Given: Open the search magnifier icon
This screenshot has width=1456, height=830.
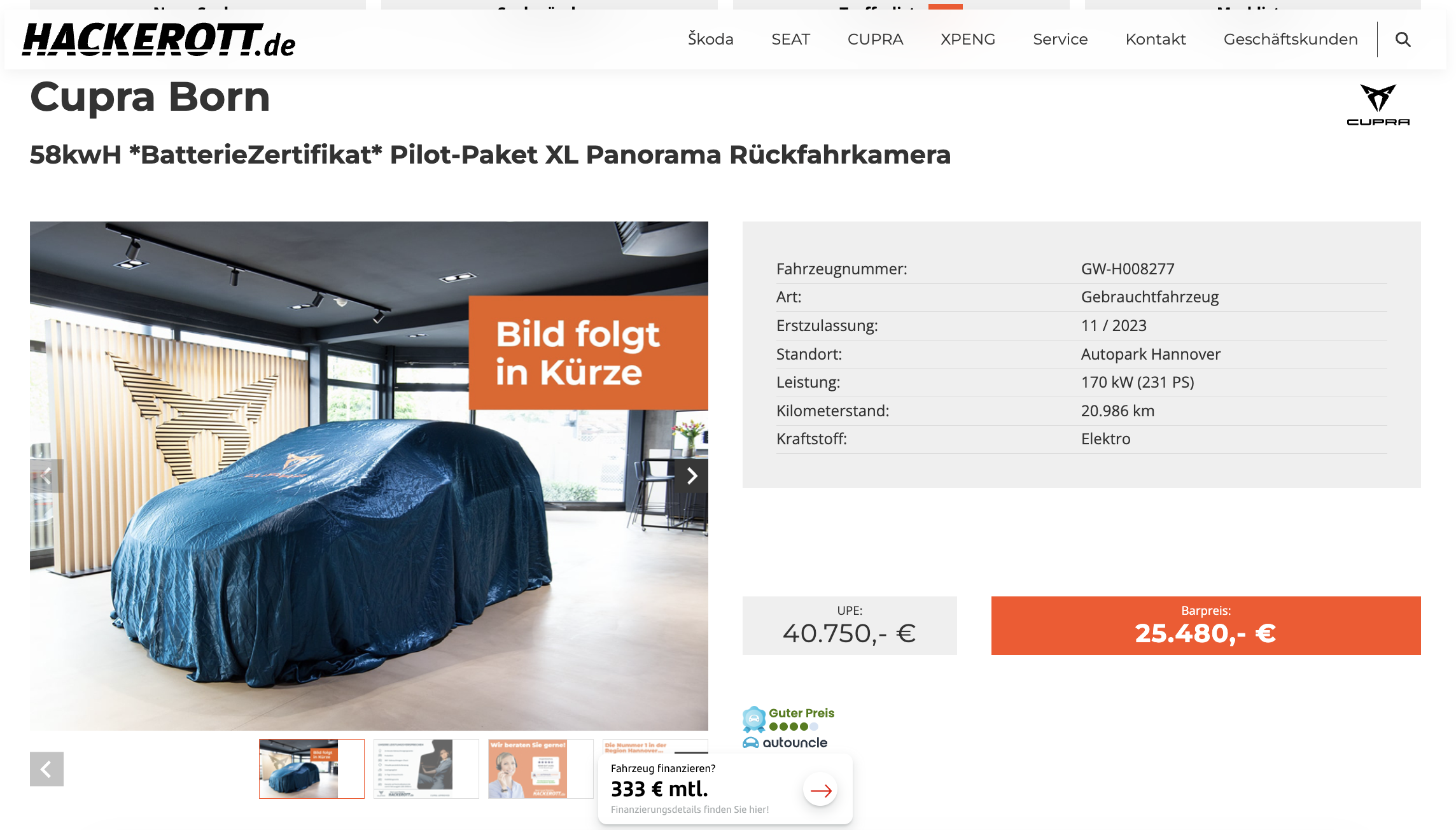Looking at the screenshot, I should (x=1403, y=39).
